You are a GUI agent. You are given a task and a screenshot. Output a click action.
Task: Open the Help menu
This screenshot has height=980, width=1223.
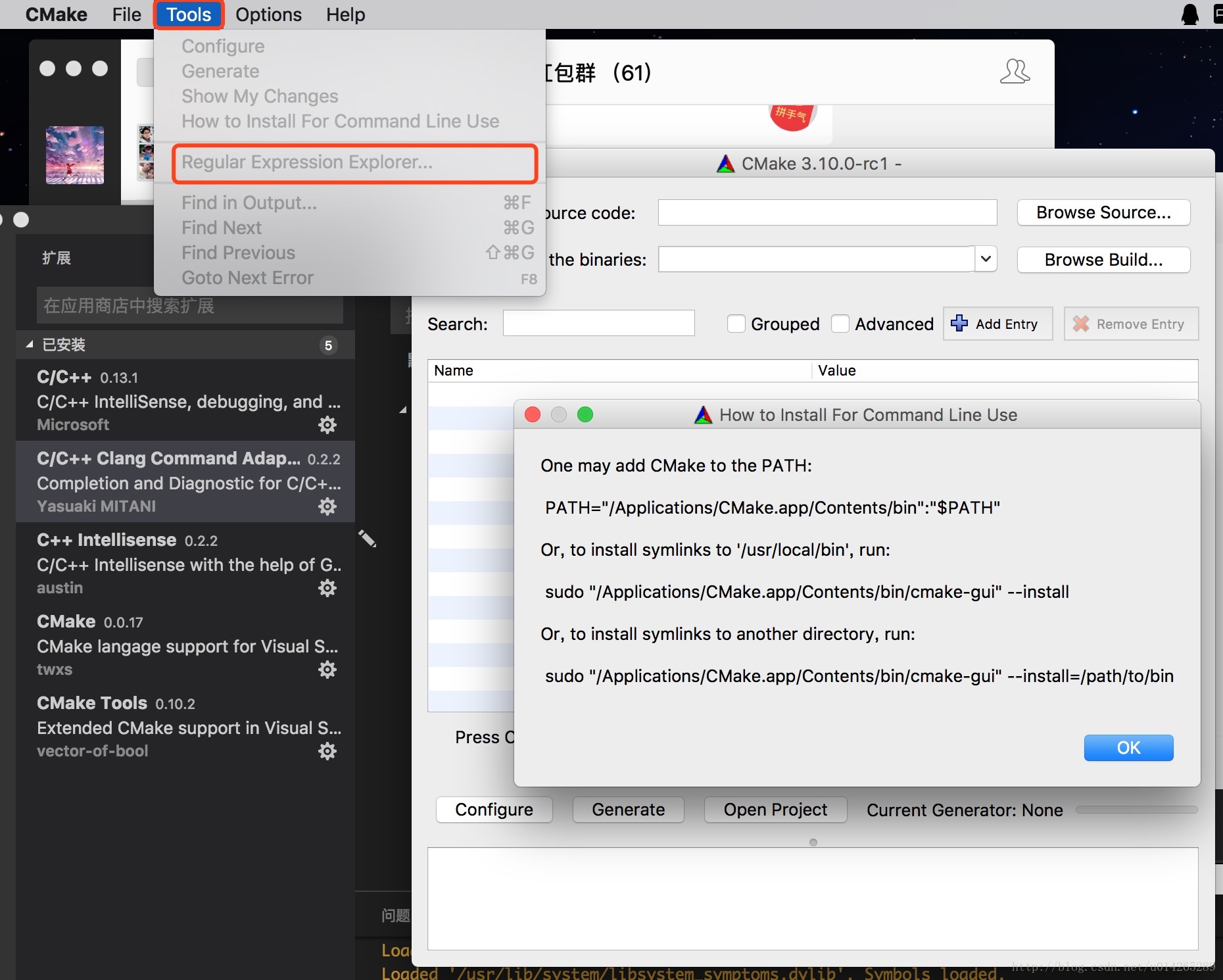(345, 14)
